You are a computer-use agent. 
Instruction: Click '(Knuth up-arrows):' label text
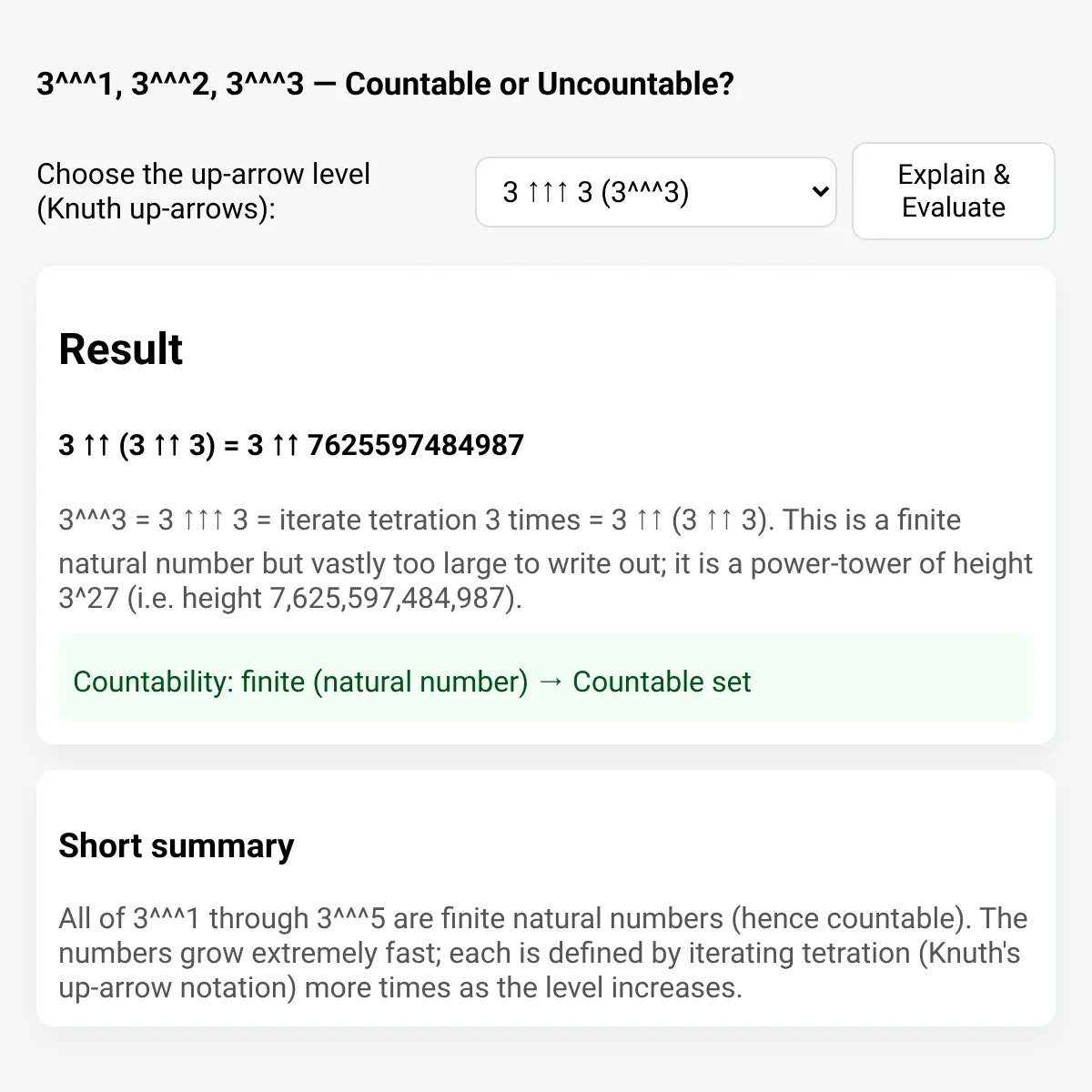coord(156,208)
